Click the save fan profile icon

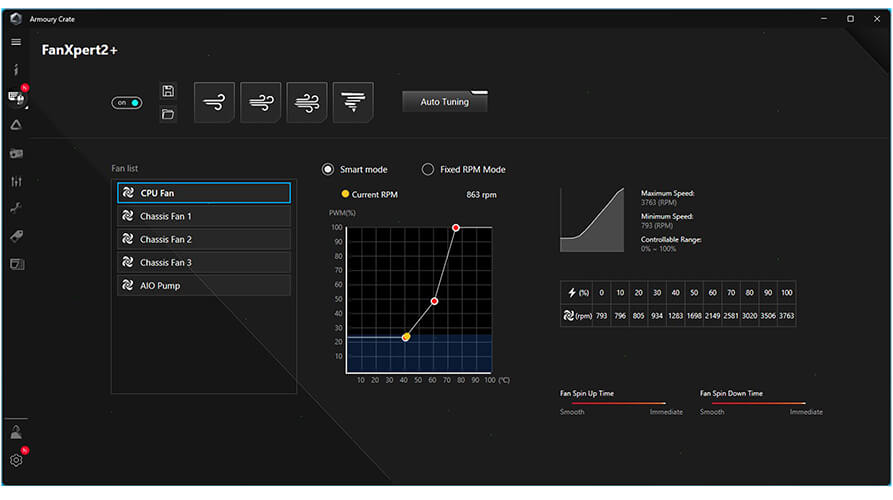(x=167, y=91)
